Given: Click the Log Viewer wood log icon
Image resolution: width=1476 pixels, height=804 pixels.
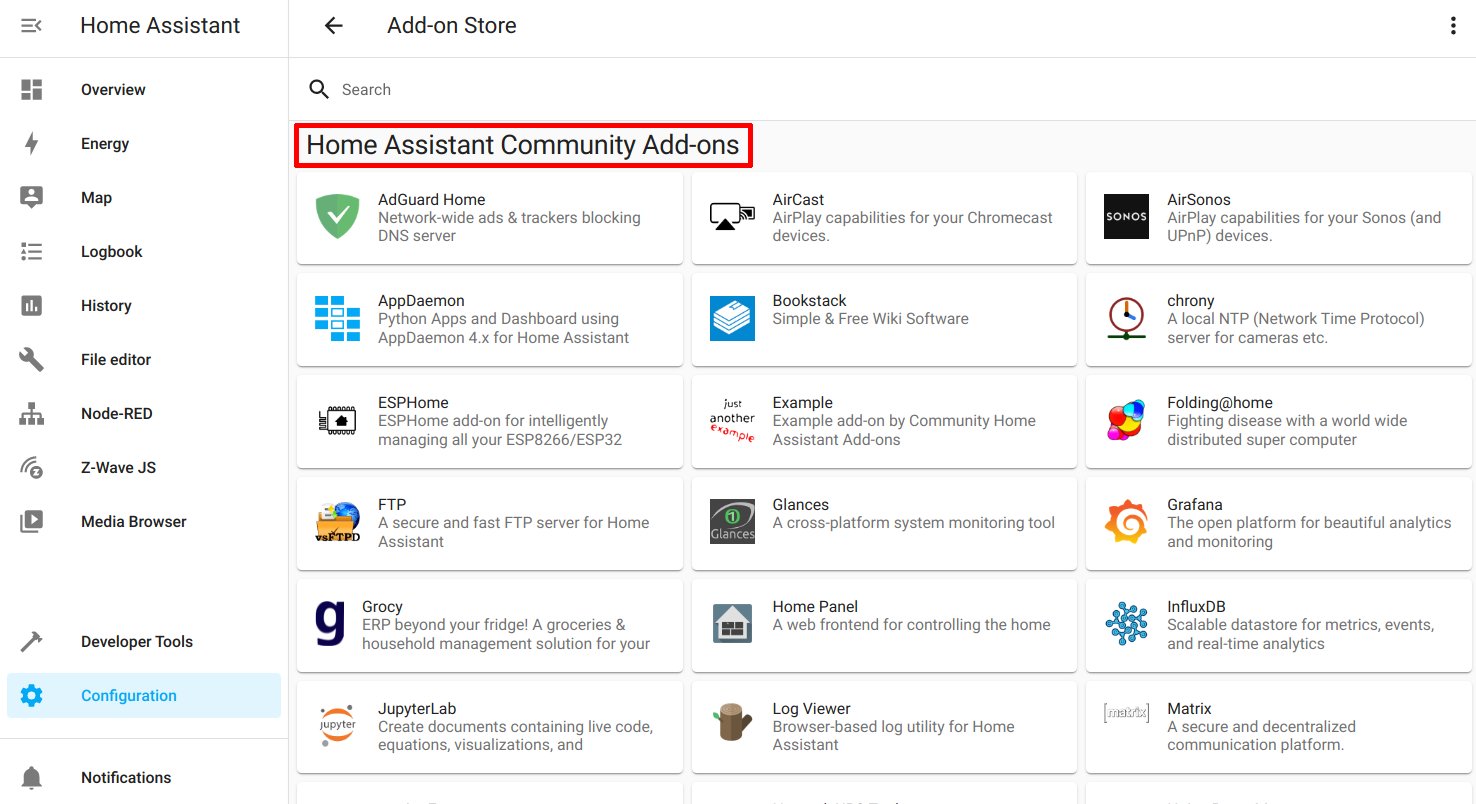Looking at the screenshot, I should (x=732, y=723).
